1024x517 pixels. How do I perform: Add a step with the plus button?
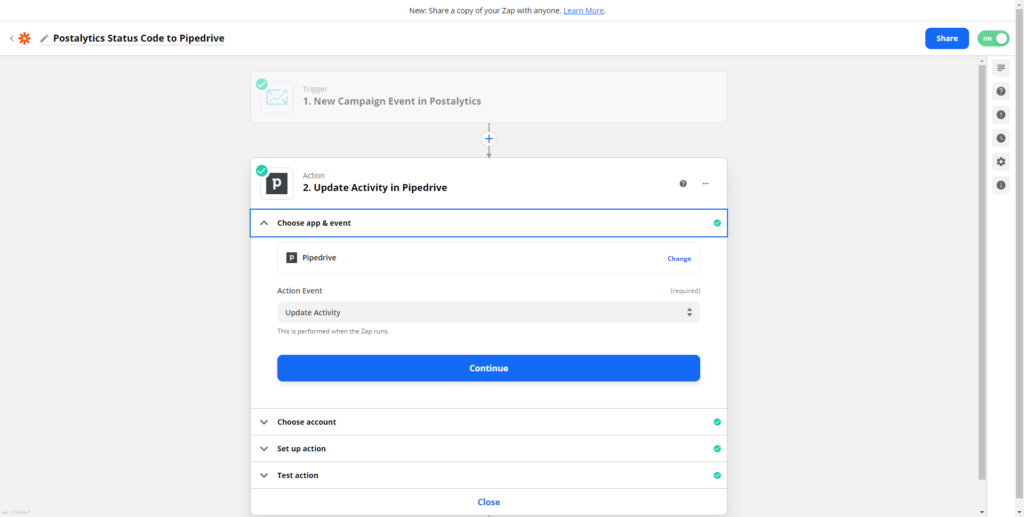pos(488,138)
